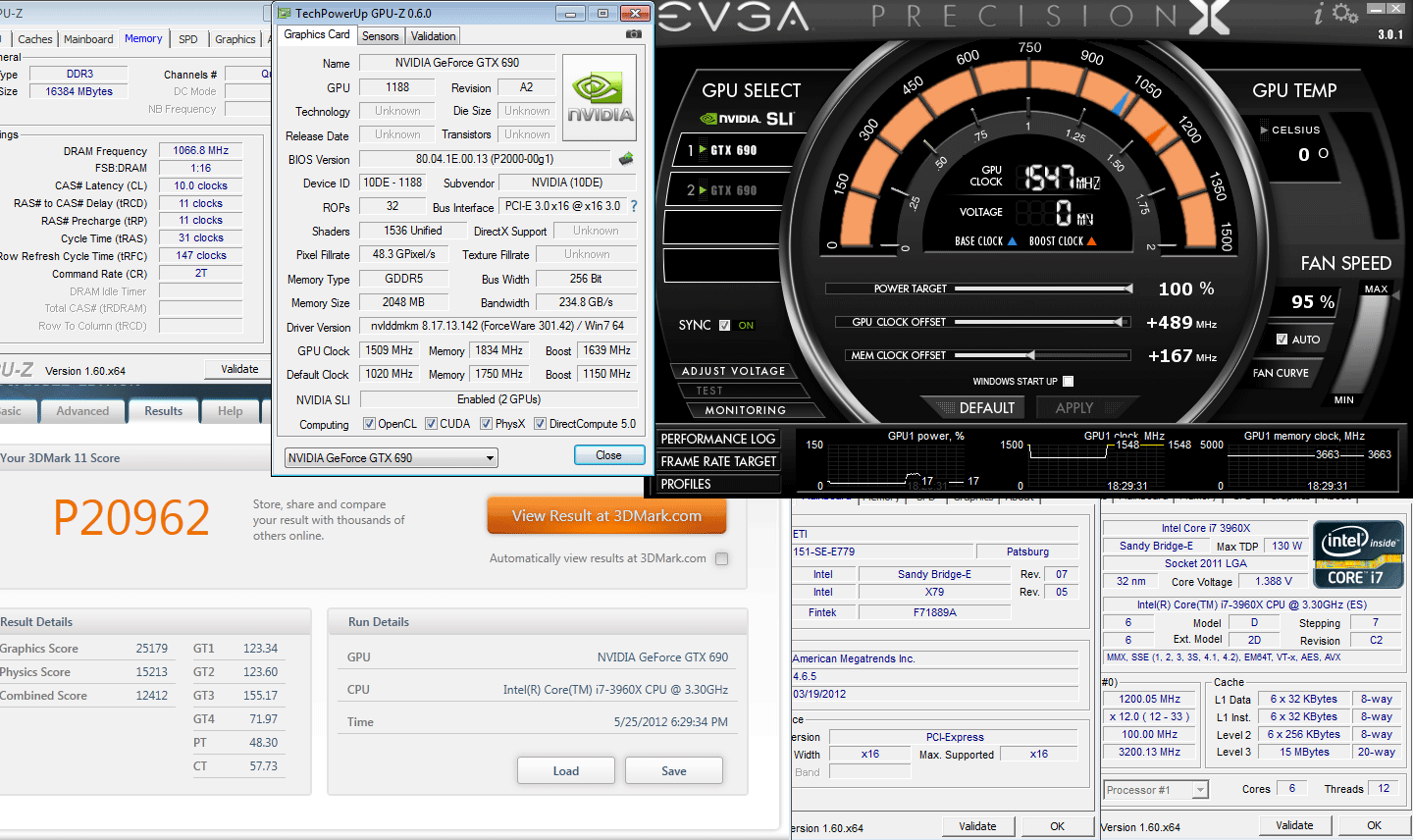Open the Processor #1 dropdown in CPU-Z

1156,790
